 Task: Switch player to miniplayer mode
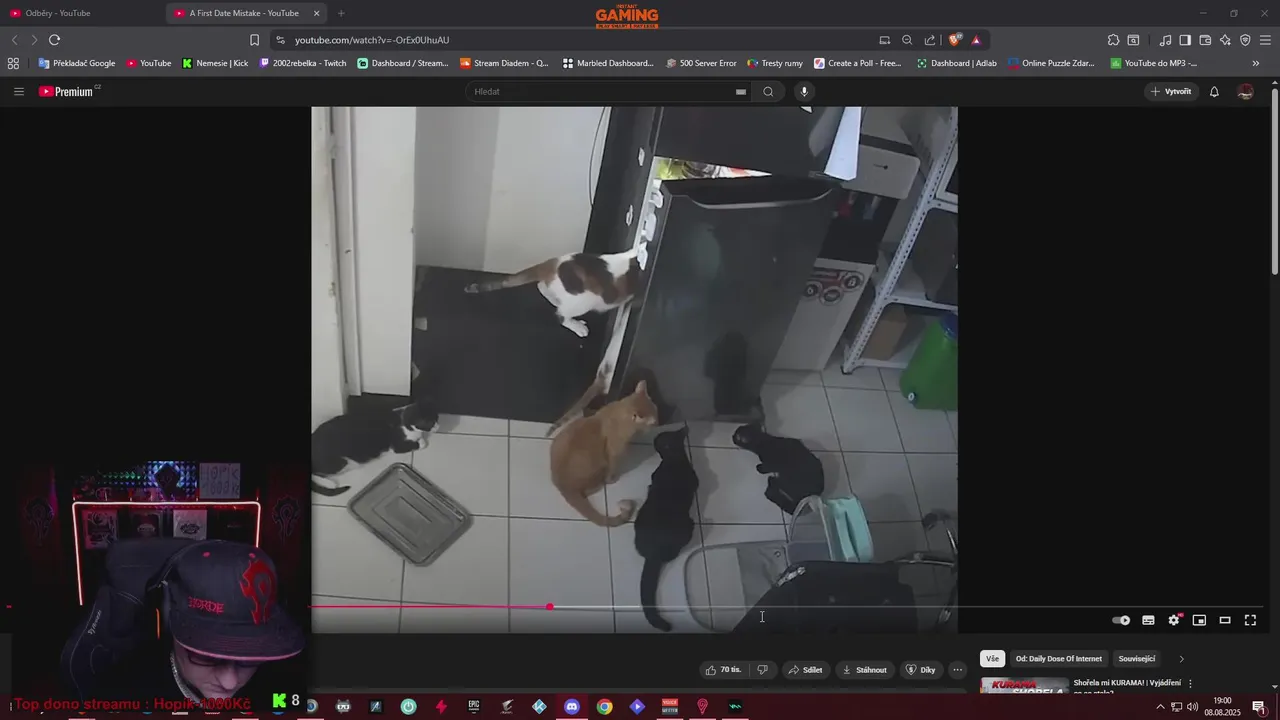pos(1199,620)
